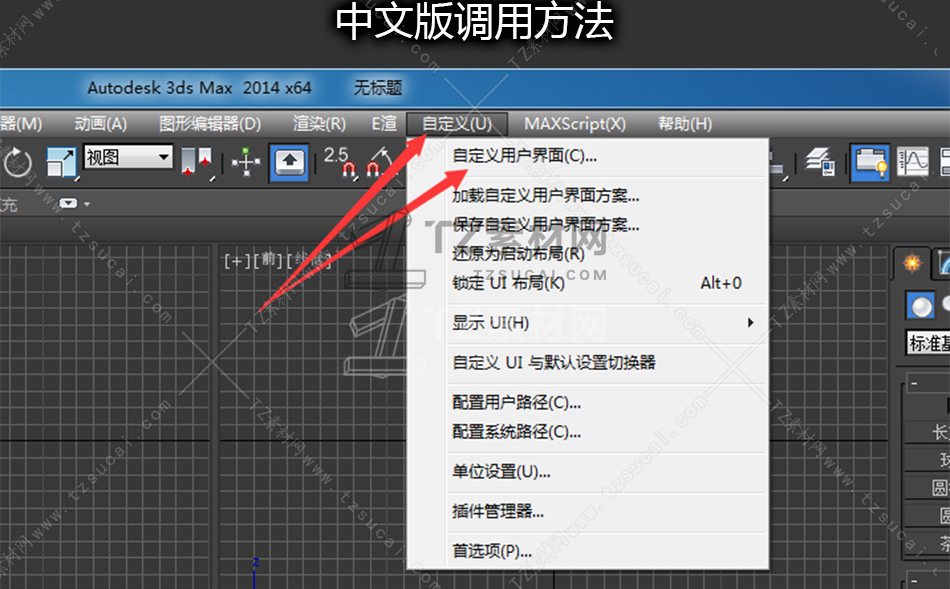The image size is (950, 589).
Task: Open the 图形编辑器(D) menu
Action: [x=210, y=124]
